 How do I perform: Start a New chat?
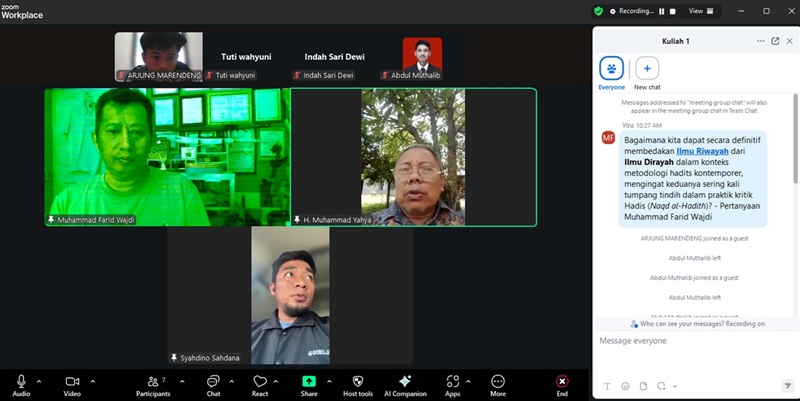pyautogui.click(x=647, y=73)
